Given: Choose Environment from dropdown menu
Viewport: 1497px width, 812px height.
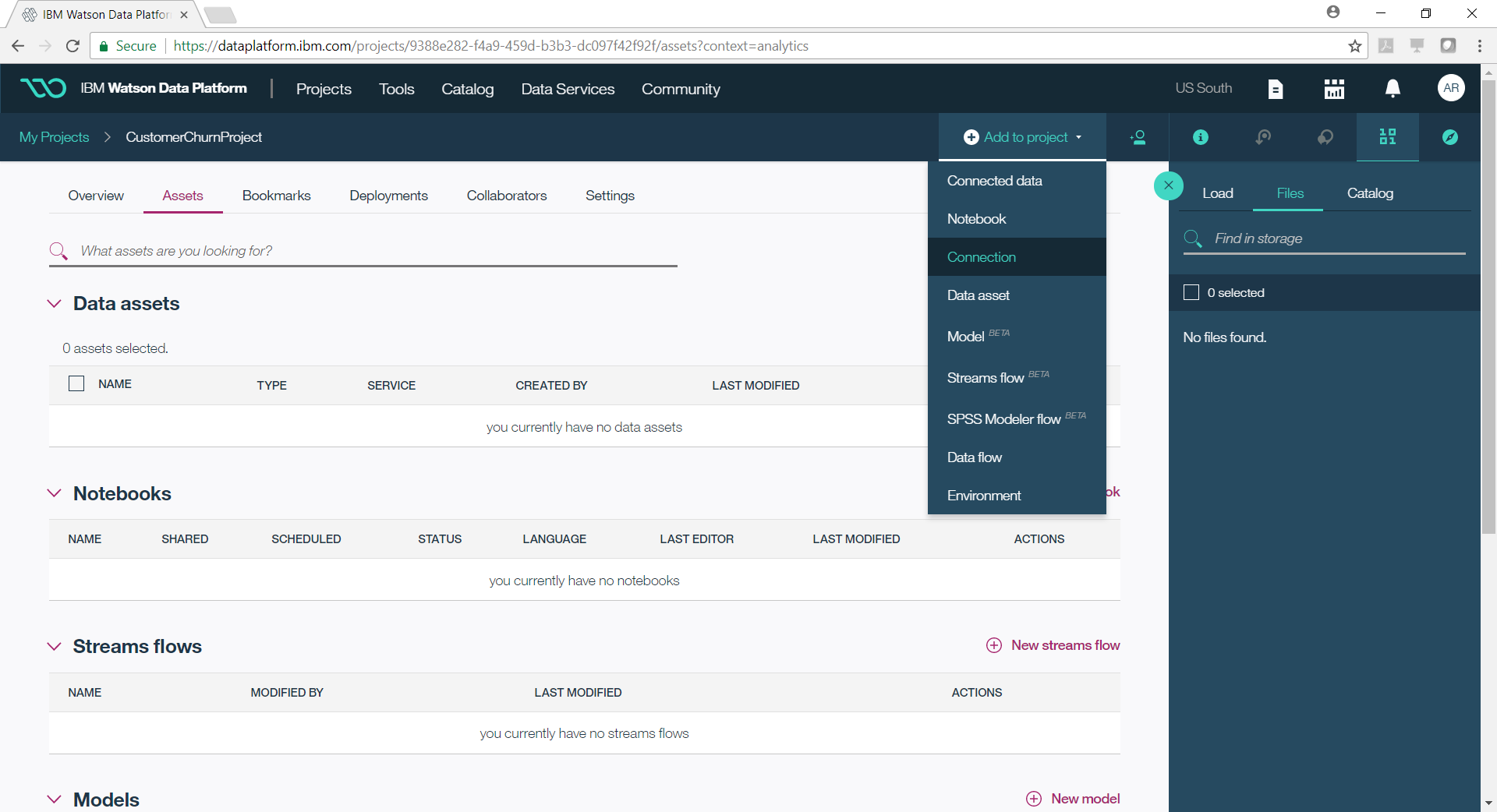Looking at the screenshot, I should 1017,496.
